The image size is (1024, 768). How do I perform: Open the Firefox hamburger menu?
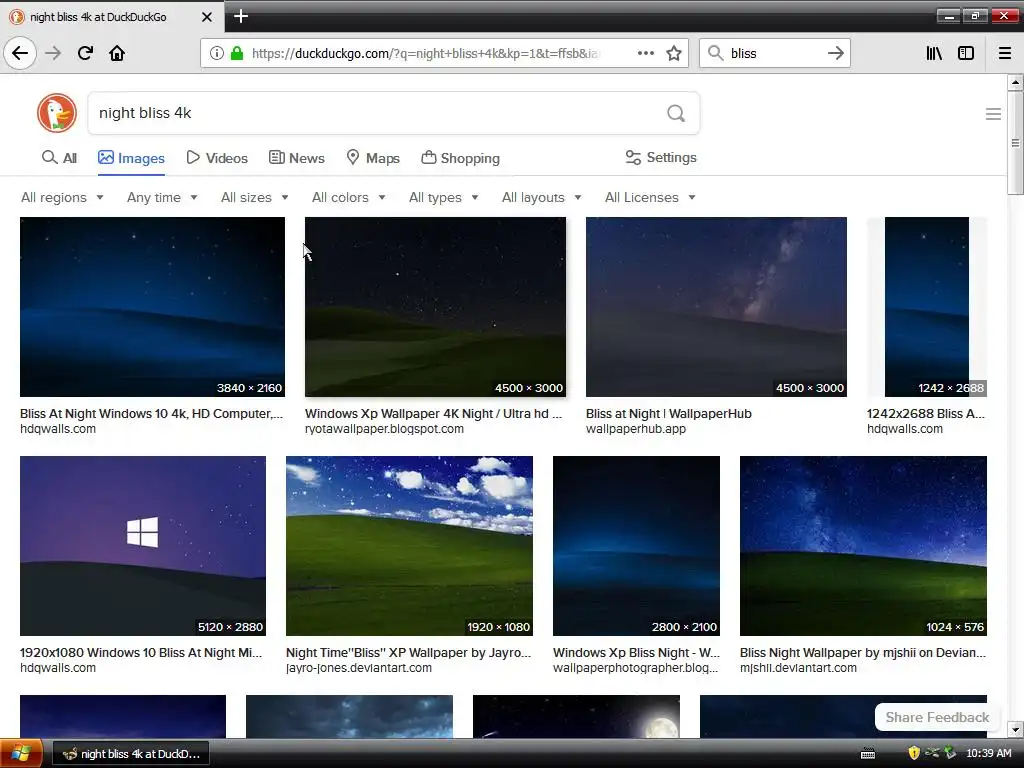(1005, 53)
